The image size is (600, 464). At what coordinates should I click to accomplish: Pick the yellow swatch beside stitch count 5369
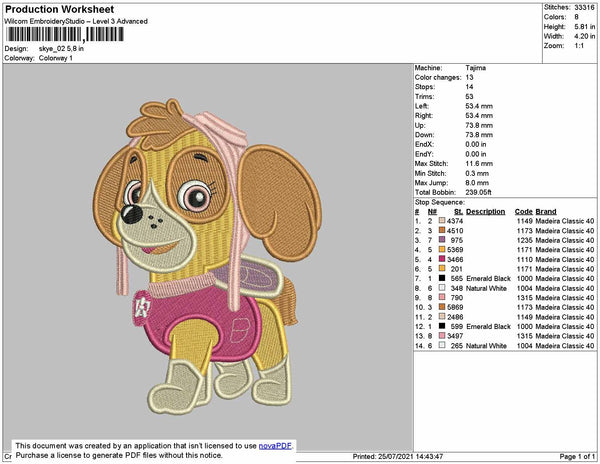pos(442,249)
